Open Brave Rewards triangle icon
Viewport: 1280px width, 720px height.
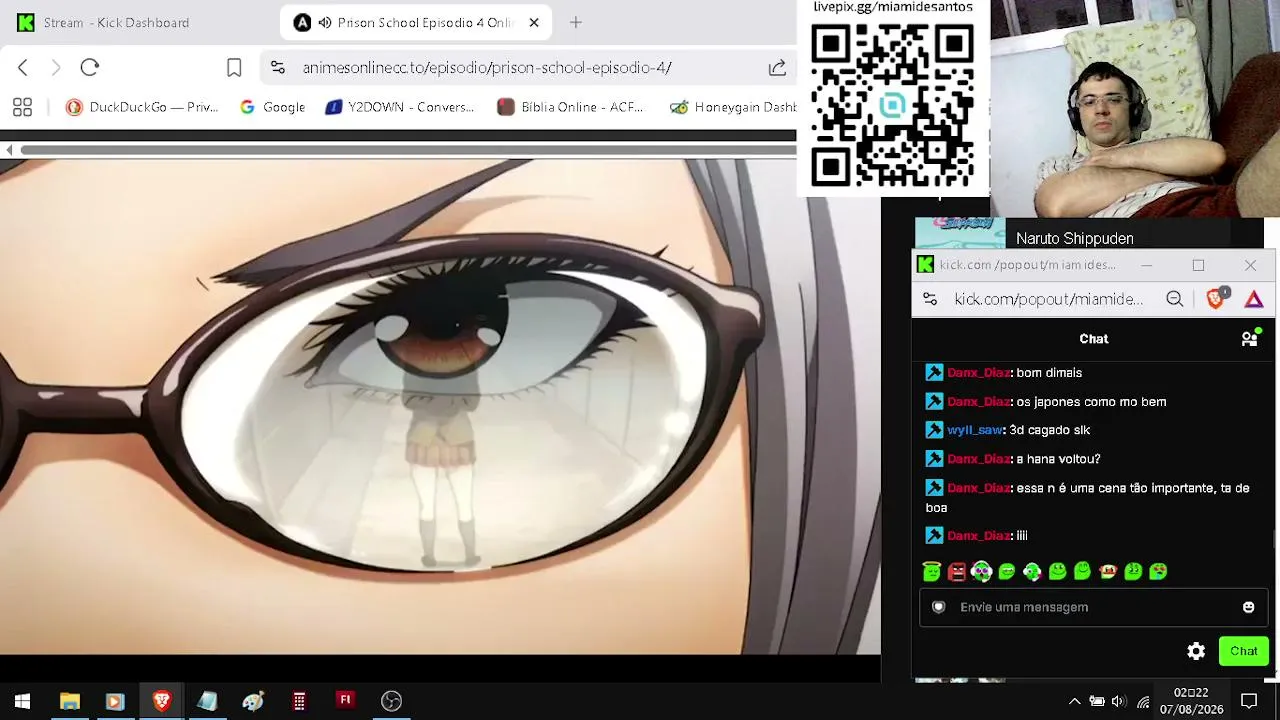tap(1254, 299)
